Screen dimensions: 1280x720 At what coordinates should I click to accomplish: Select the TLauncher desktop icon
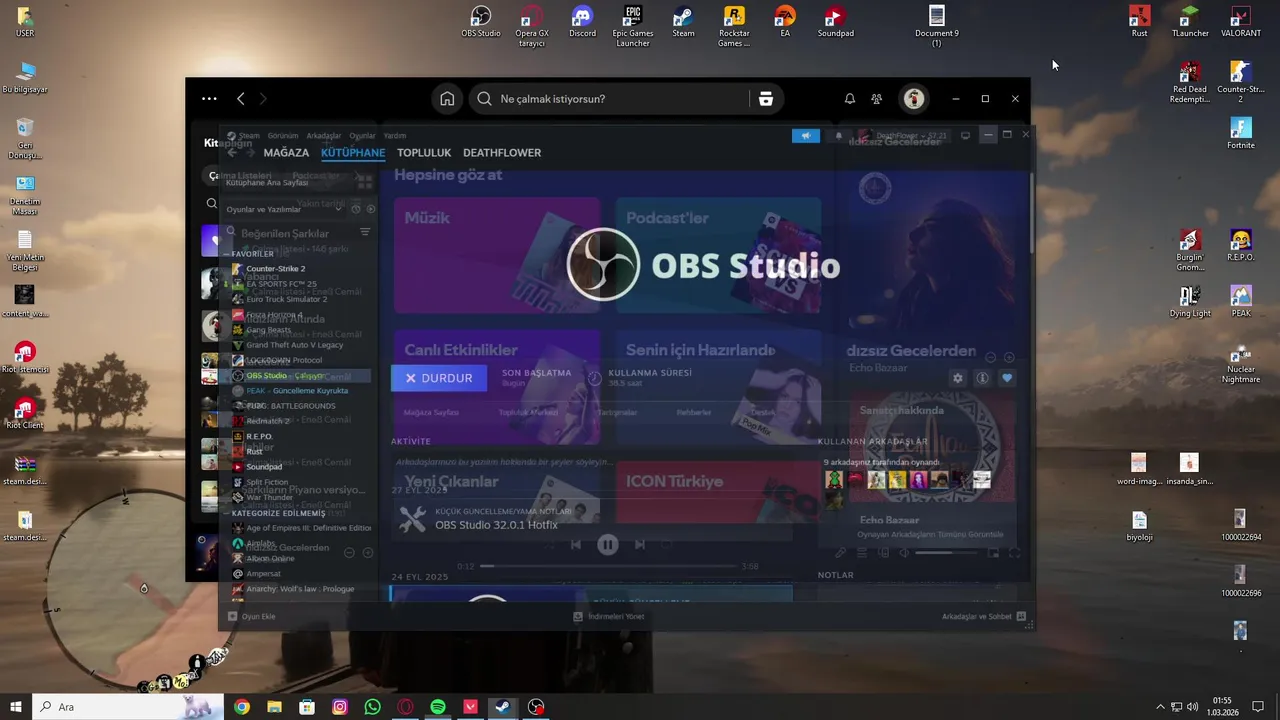click(1190, 22)
